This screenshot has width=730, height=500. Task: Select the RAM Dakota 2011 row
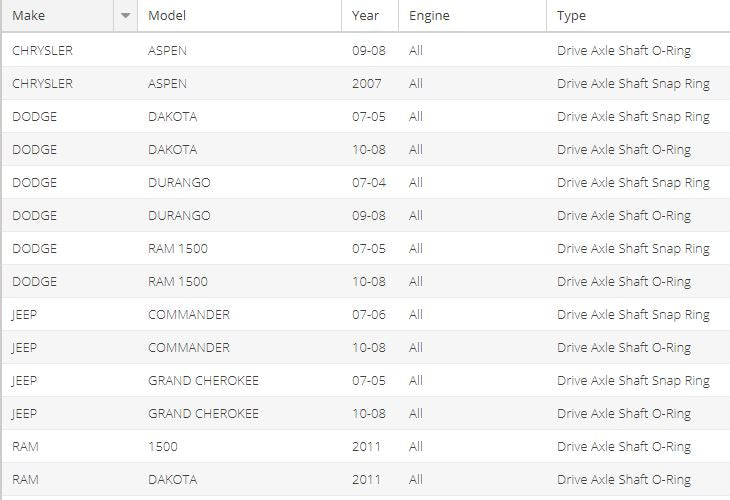(366, 480)
